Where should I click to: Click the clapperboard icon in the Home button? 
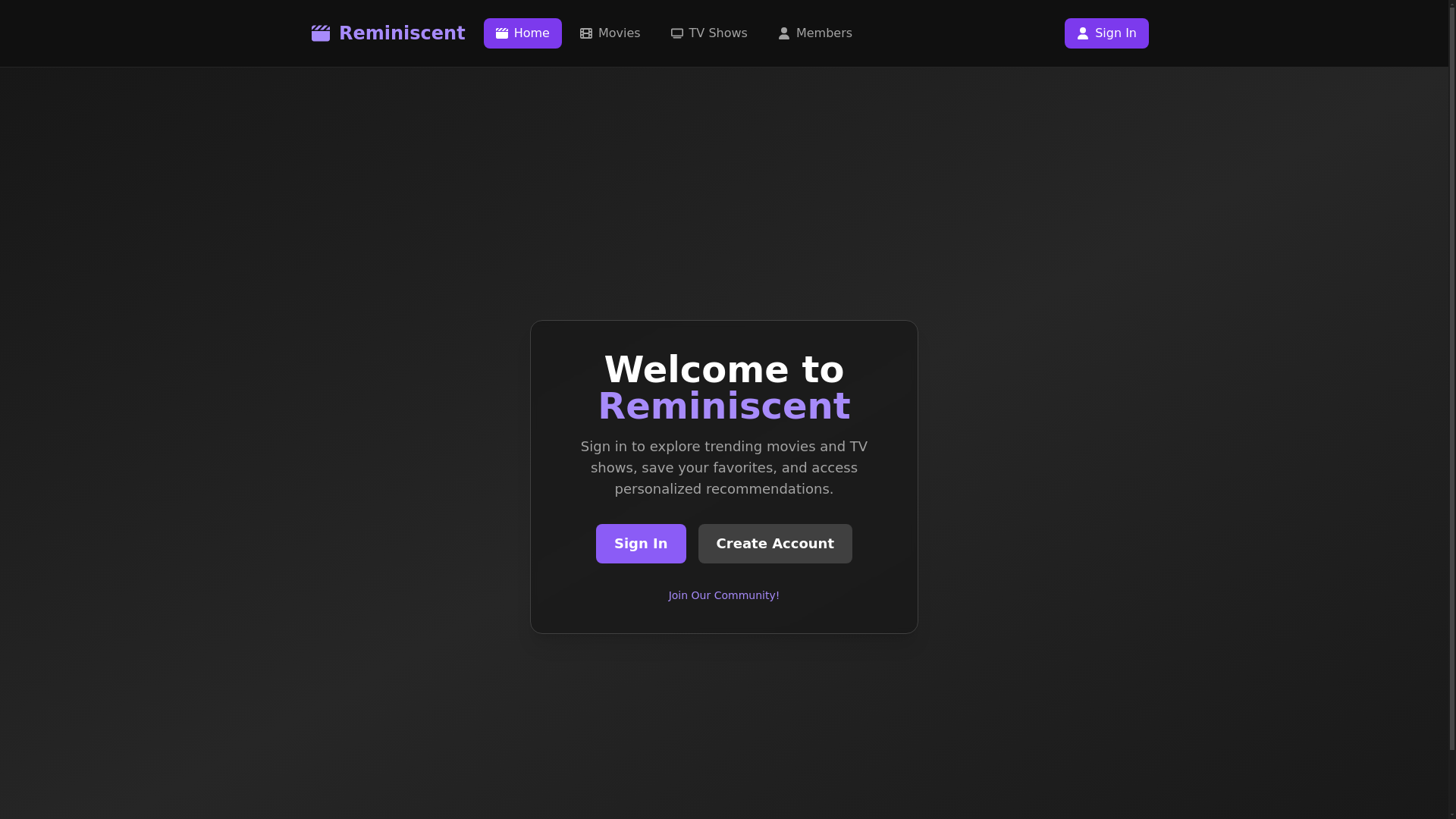pyautogui.click(x=502, y=33)
